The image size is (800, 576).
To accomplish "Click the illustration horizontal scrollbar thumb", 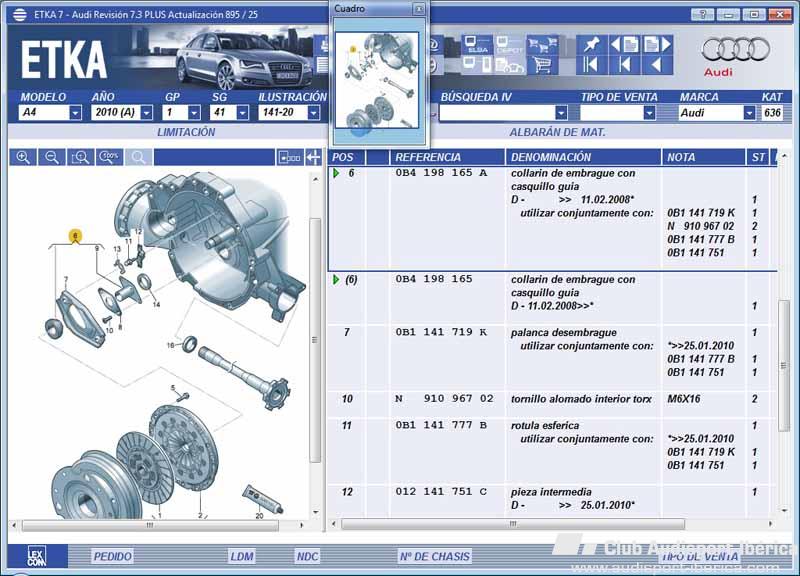I will click(151, 525).
